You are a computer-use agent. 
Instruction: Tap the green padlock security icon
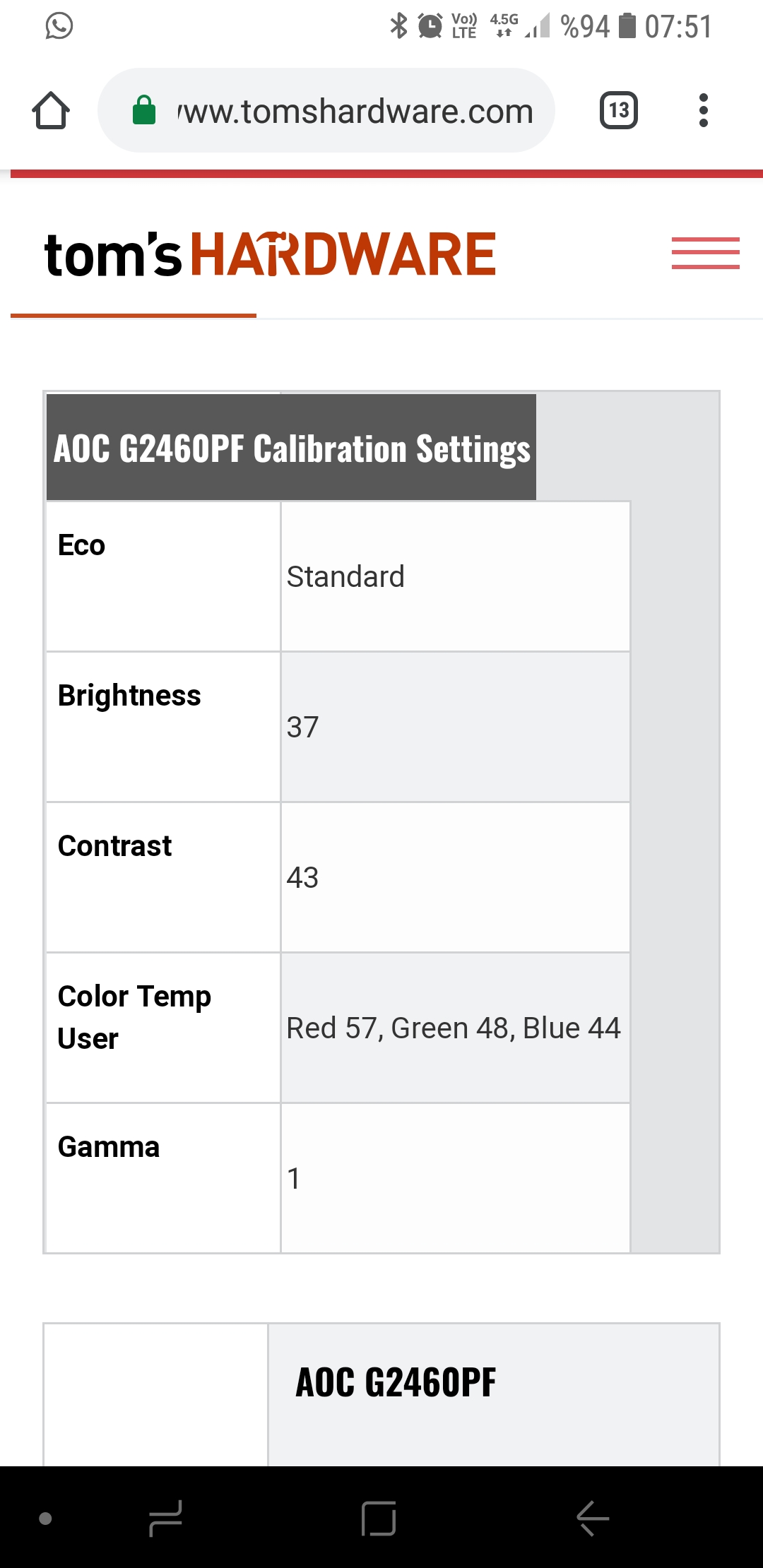tap(144, 110)
